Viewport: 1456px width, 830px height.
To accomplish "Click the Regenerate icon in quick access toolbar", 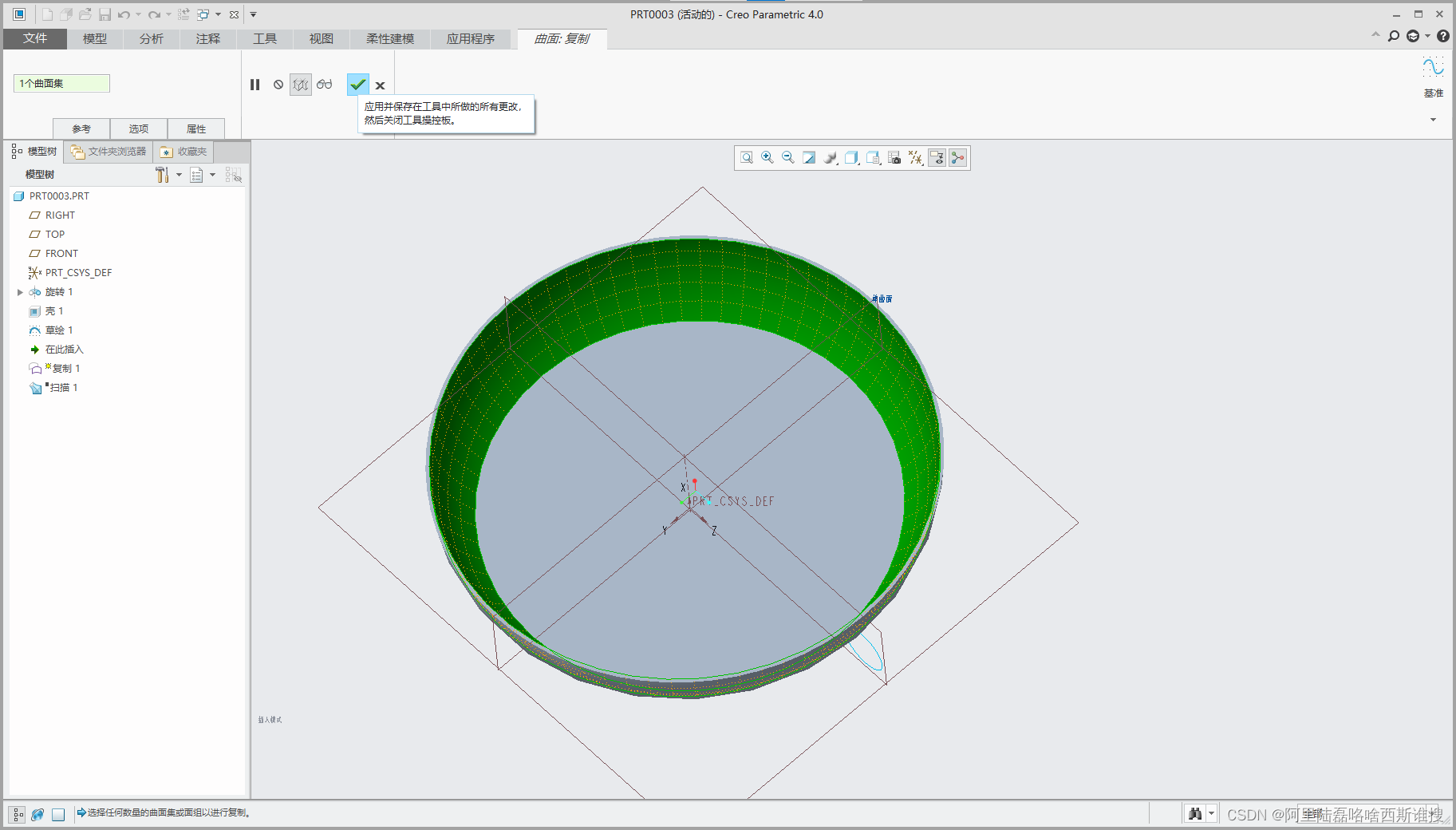I will [183, 14].
